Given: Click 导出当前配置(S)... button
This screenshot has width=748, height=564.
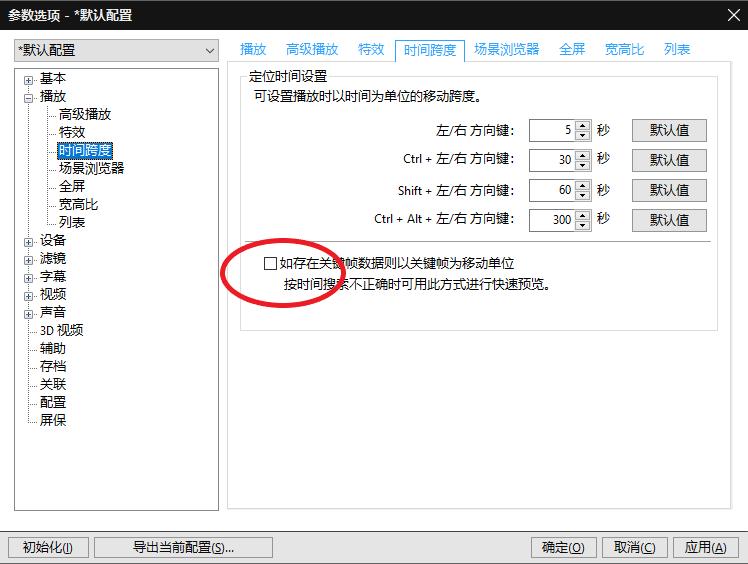Looking at the screenshot, I should point(183,547).
